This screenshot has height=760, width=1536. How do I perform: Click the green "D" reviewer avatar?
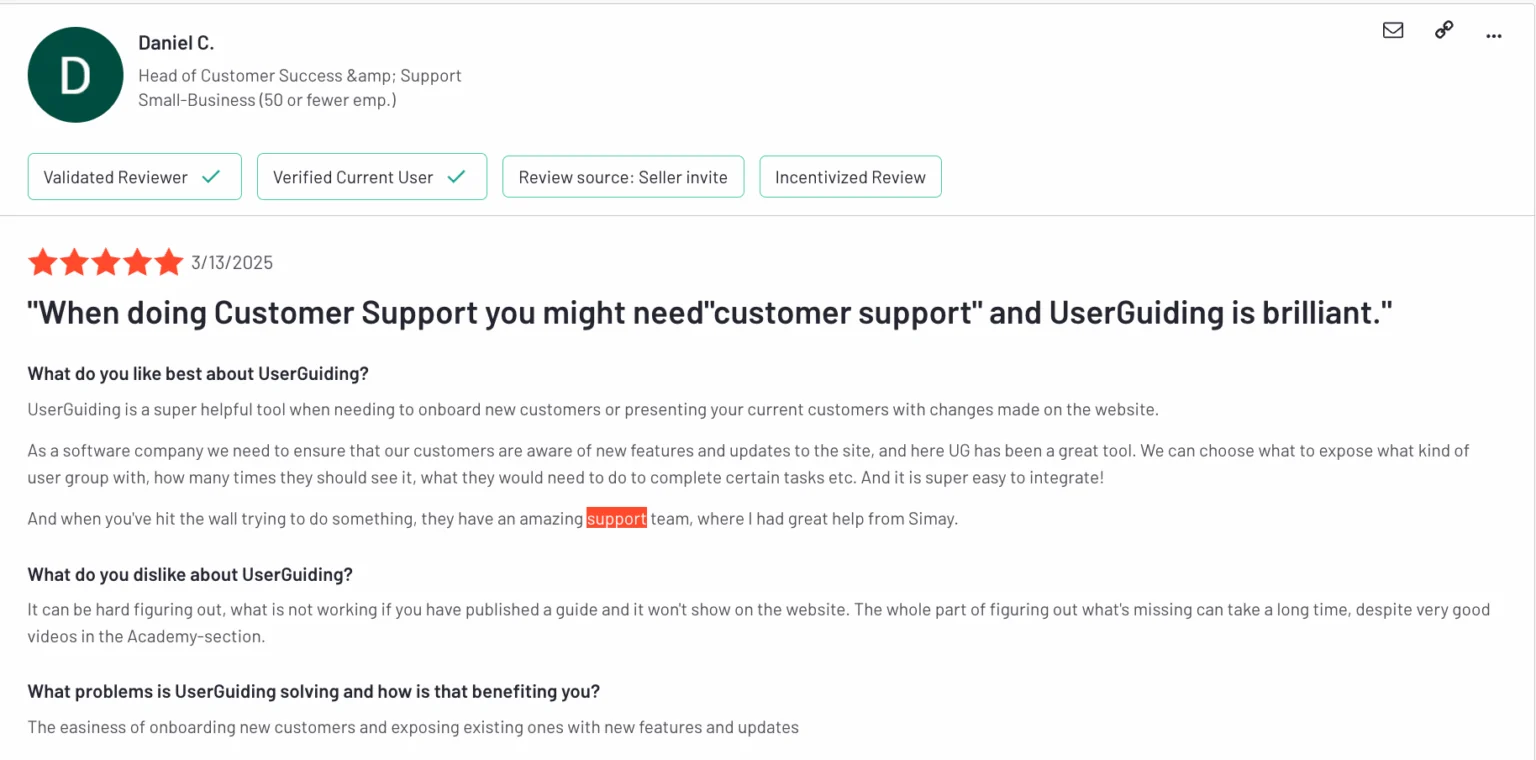point(75,75)
